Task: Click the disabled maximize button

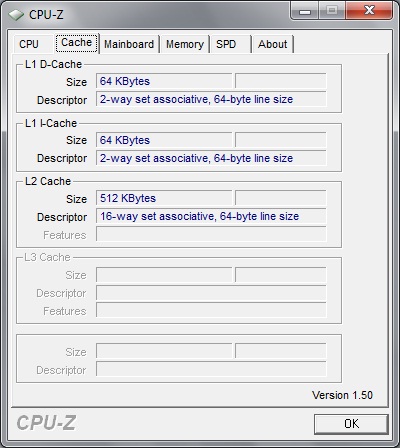Action: 332,11
